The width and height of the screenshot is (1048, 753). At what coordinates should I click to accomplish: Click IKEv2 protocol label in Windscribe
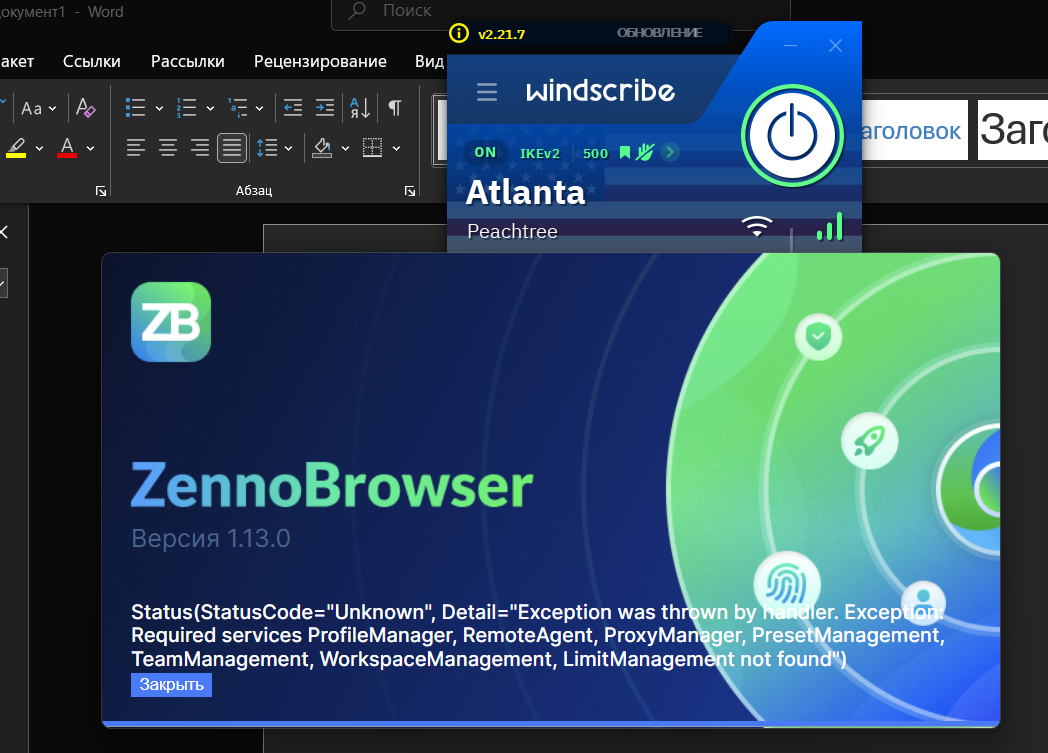(x=539, y=153)
